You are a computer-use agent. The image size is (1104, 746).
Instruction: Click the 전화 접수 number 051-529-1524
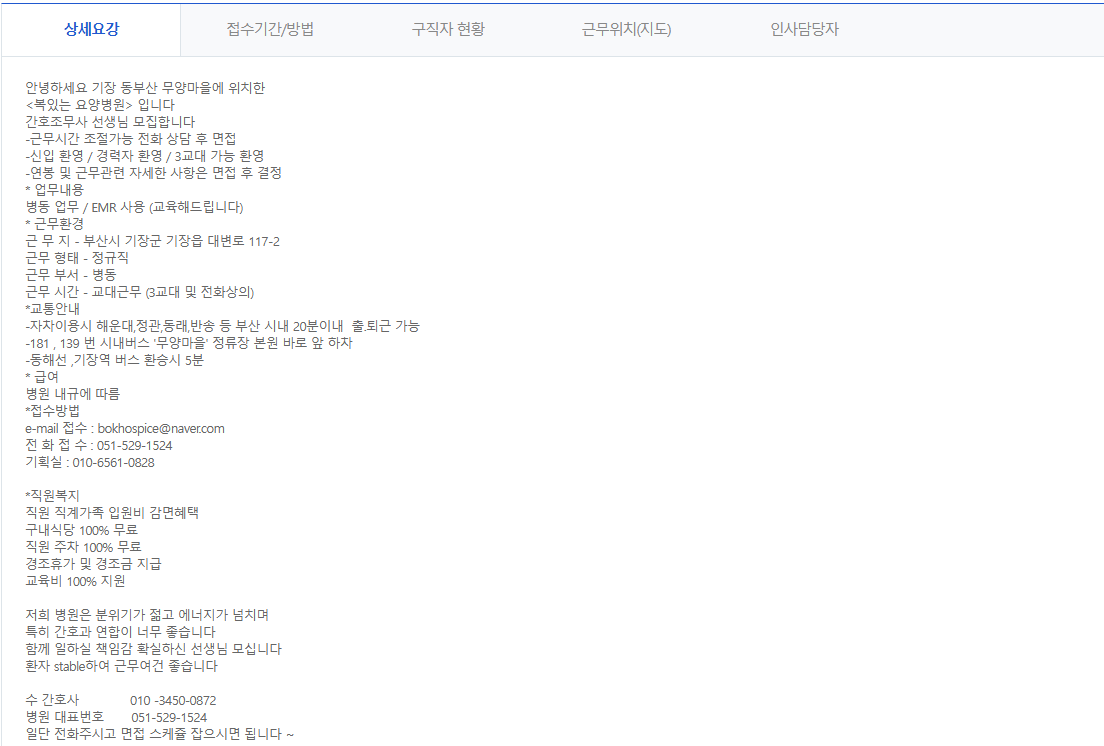(x=134, y=445)
